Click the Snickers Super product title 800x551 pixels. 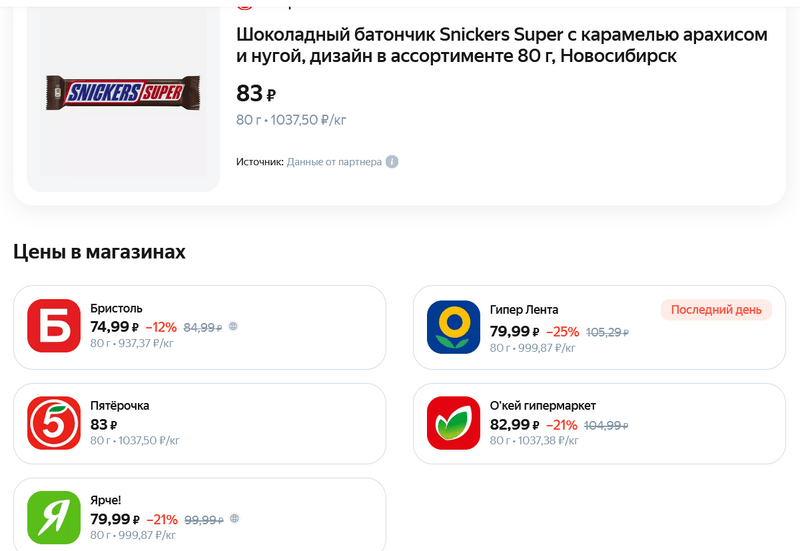[501, 45]
